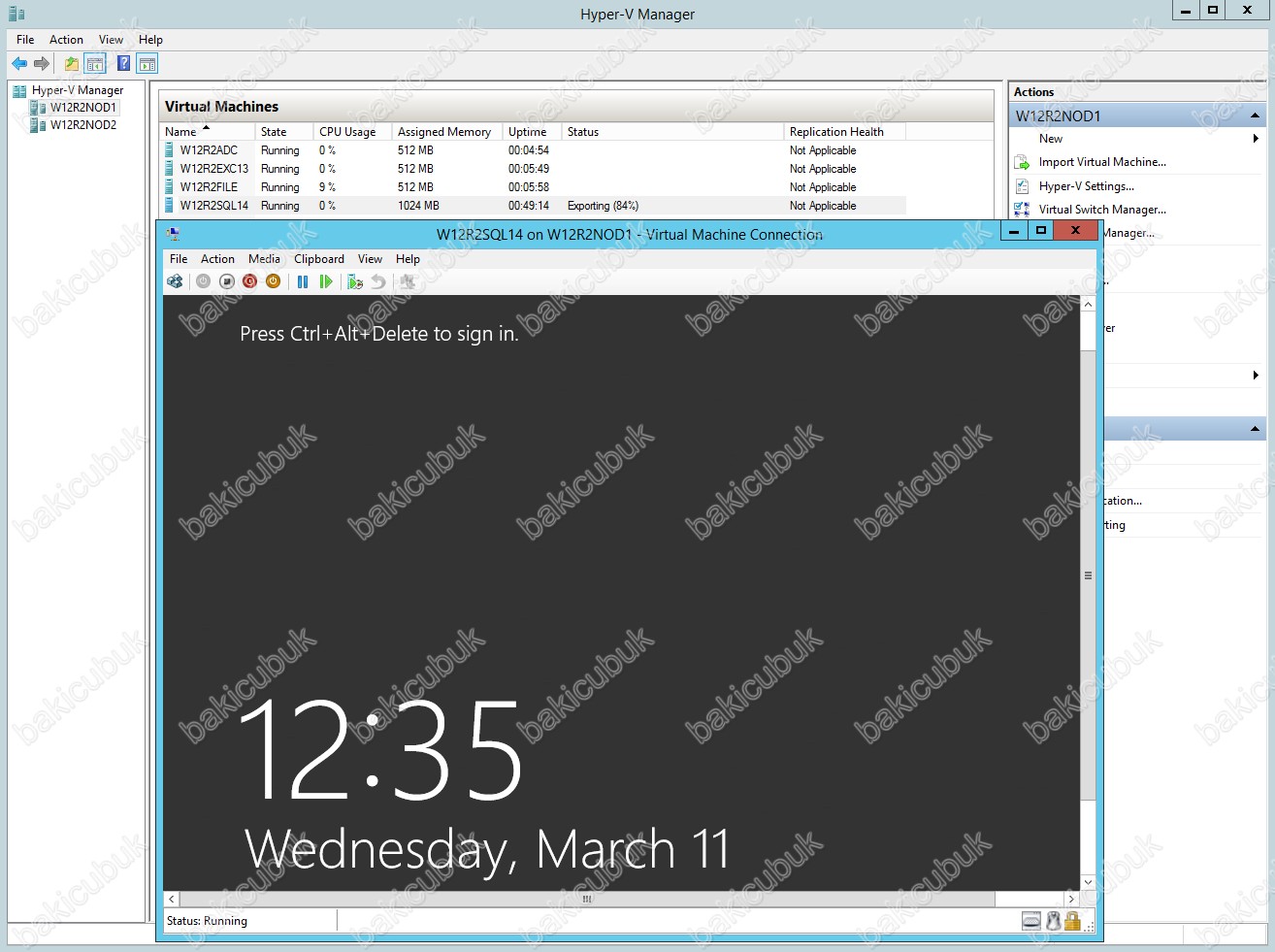Viewport: 1275px width, 952px height.
Task: Click the Checkpoint icon in VM Connection toolbar
Action: point(355,281)
